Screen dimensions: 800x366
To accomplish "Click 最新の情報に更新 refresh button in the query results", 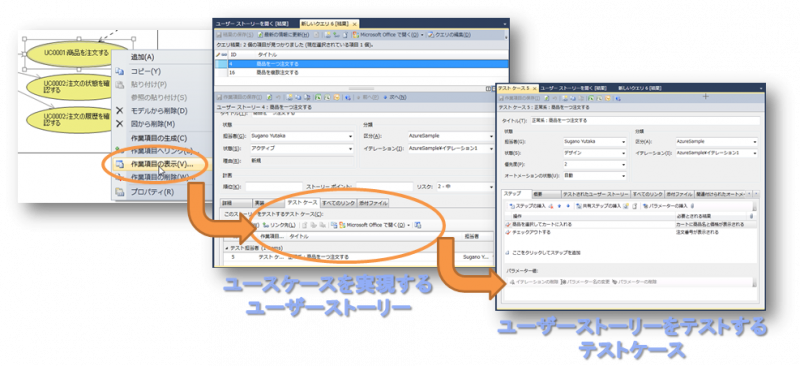I will 283,35.
